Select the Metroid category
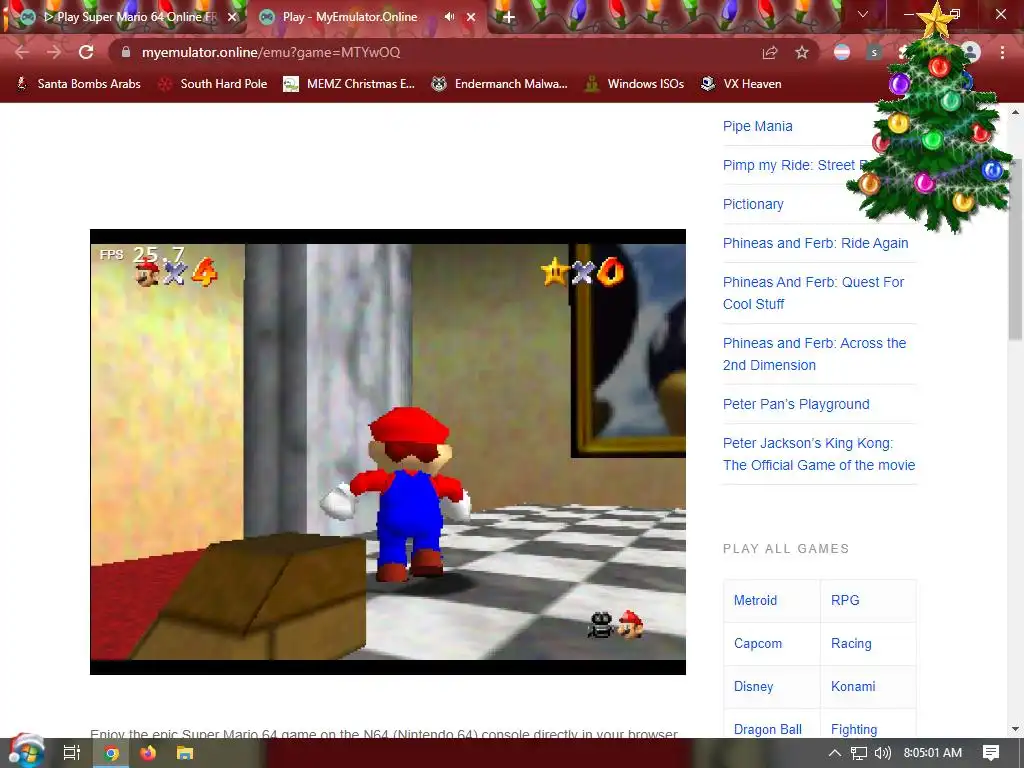This screenshot has width=1024, height=768. tap(756, 600)
